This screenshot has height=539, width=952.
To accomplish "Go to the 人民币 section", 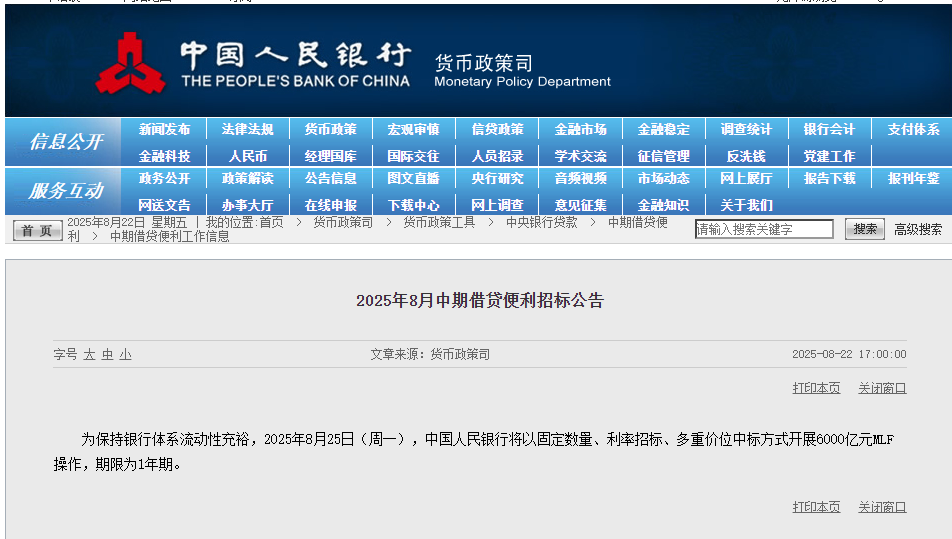I will (x=247, y=156).
